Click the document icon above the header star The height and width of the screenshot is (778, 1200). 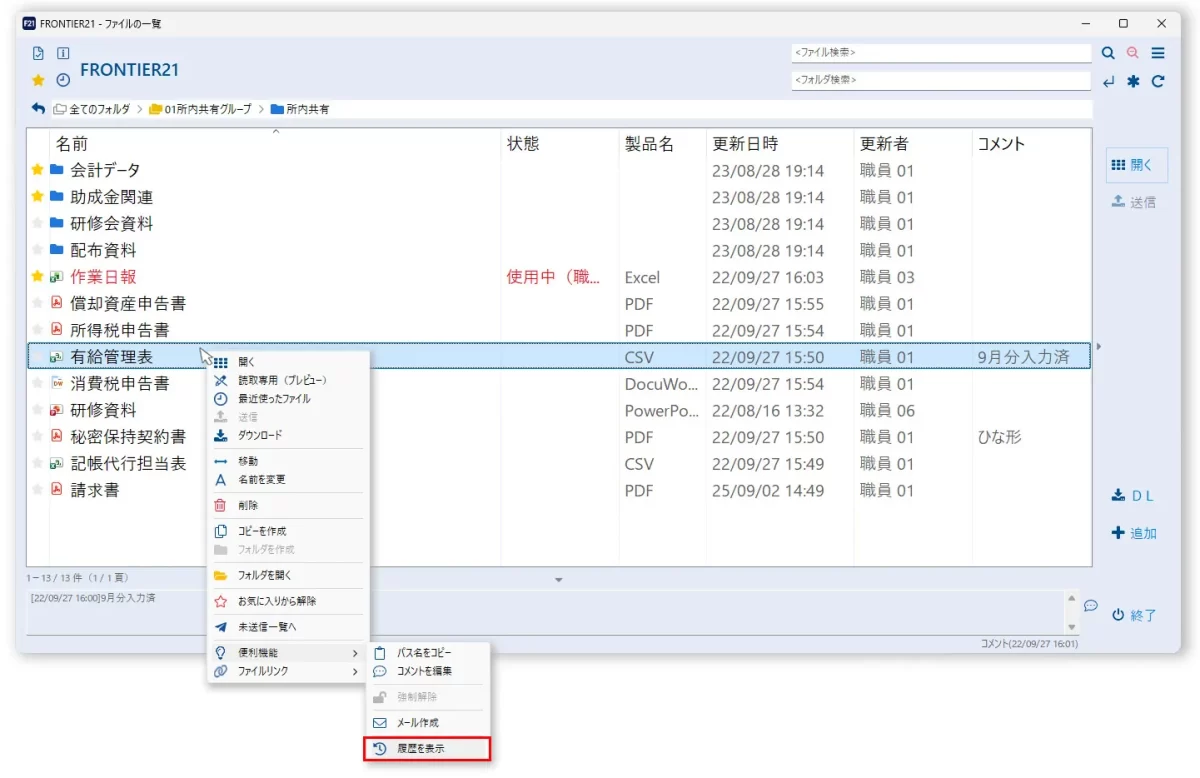tap(38, 54)
